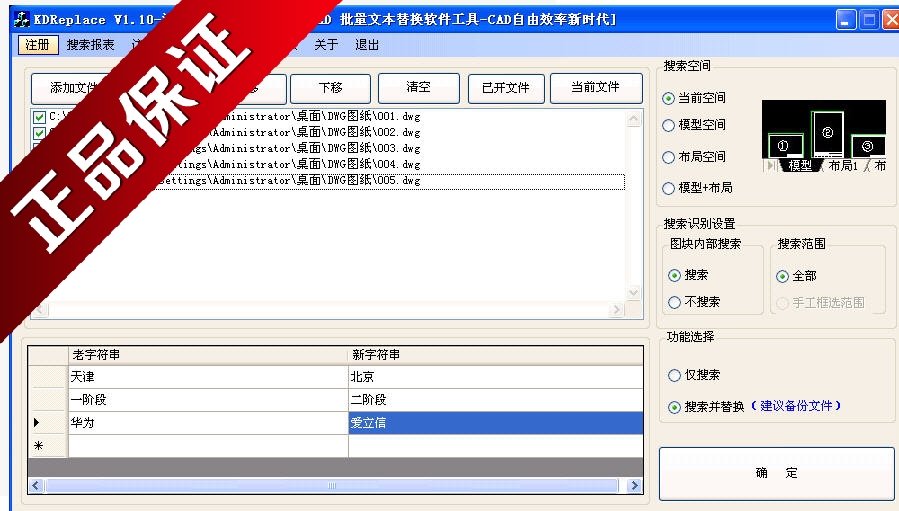Select file 001.dwg in the list
This screenshot has width=899, height=511.
[x=330, y=116]
